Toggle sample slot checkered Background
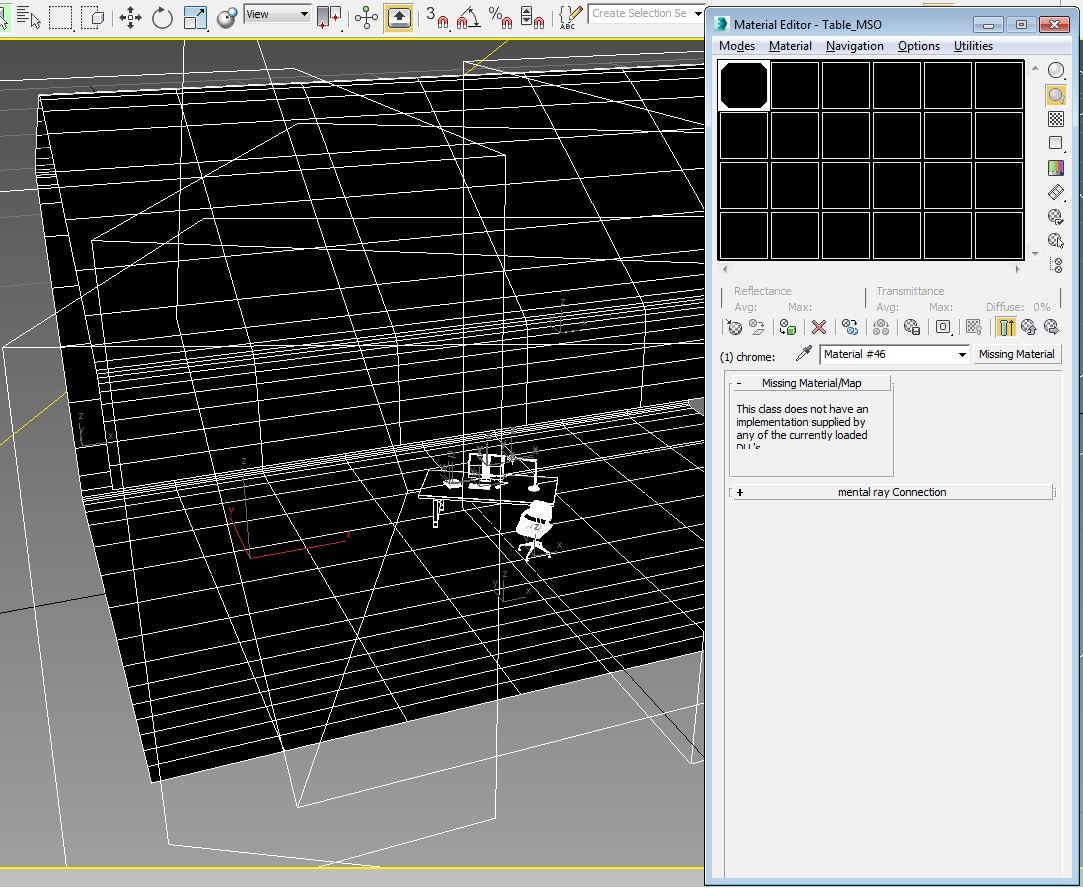1083x888 pixels. tap(1055, 119)
